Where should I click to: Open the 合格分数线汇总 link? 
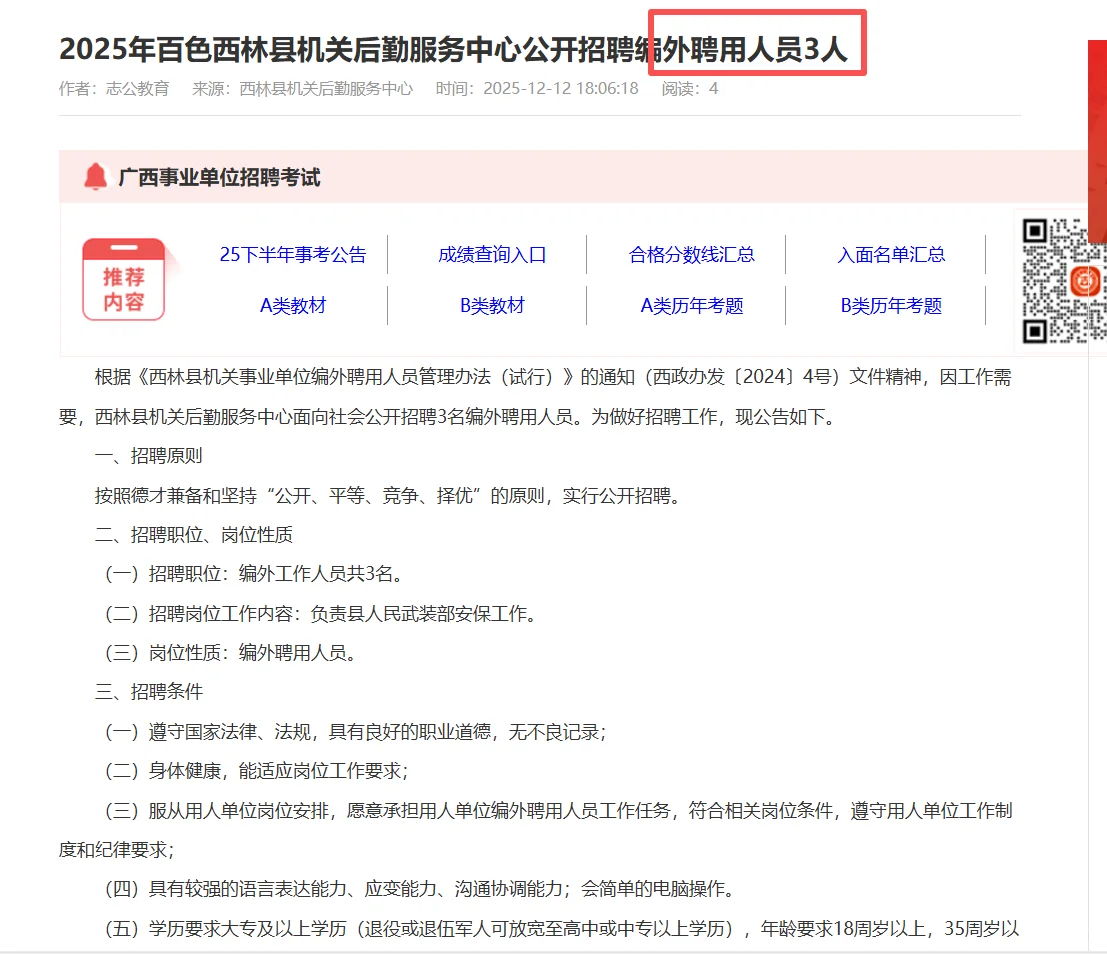[x=692, y=255]
